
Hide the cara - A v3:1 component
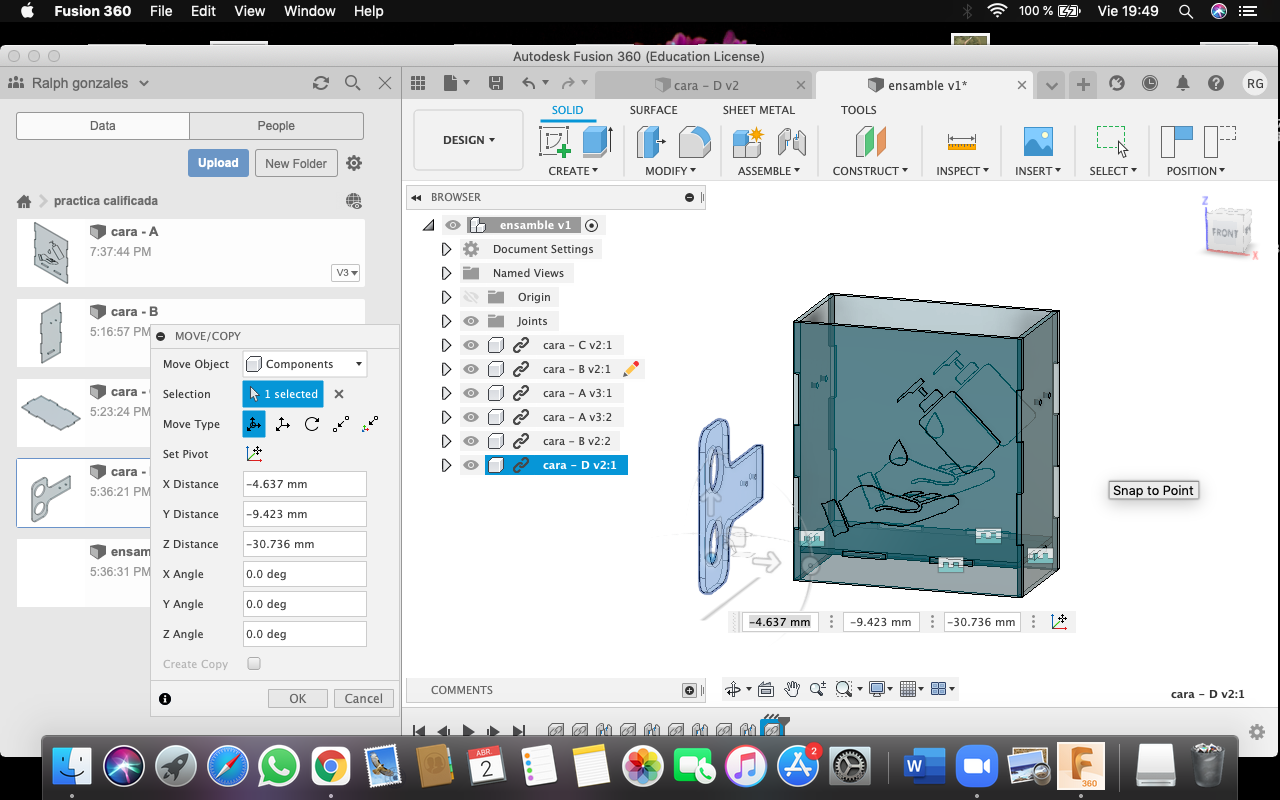(x=471, y=393)
